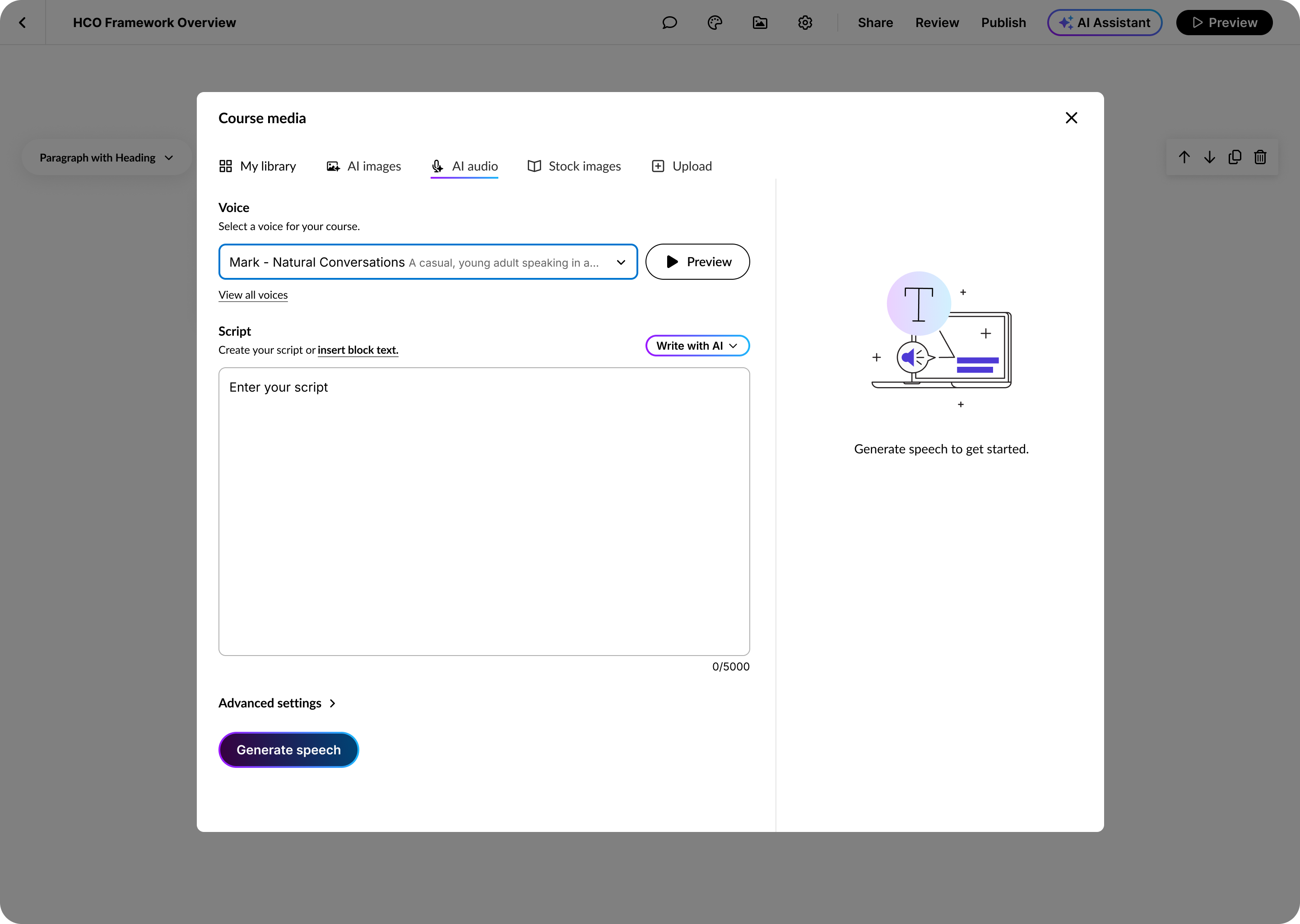Switch to the Stock images tab
The width and height of the screenshot is (1300, 924).
pos(574,166)
